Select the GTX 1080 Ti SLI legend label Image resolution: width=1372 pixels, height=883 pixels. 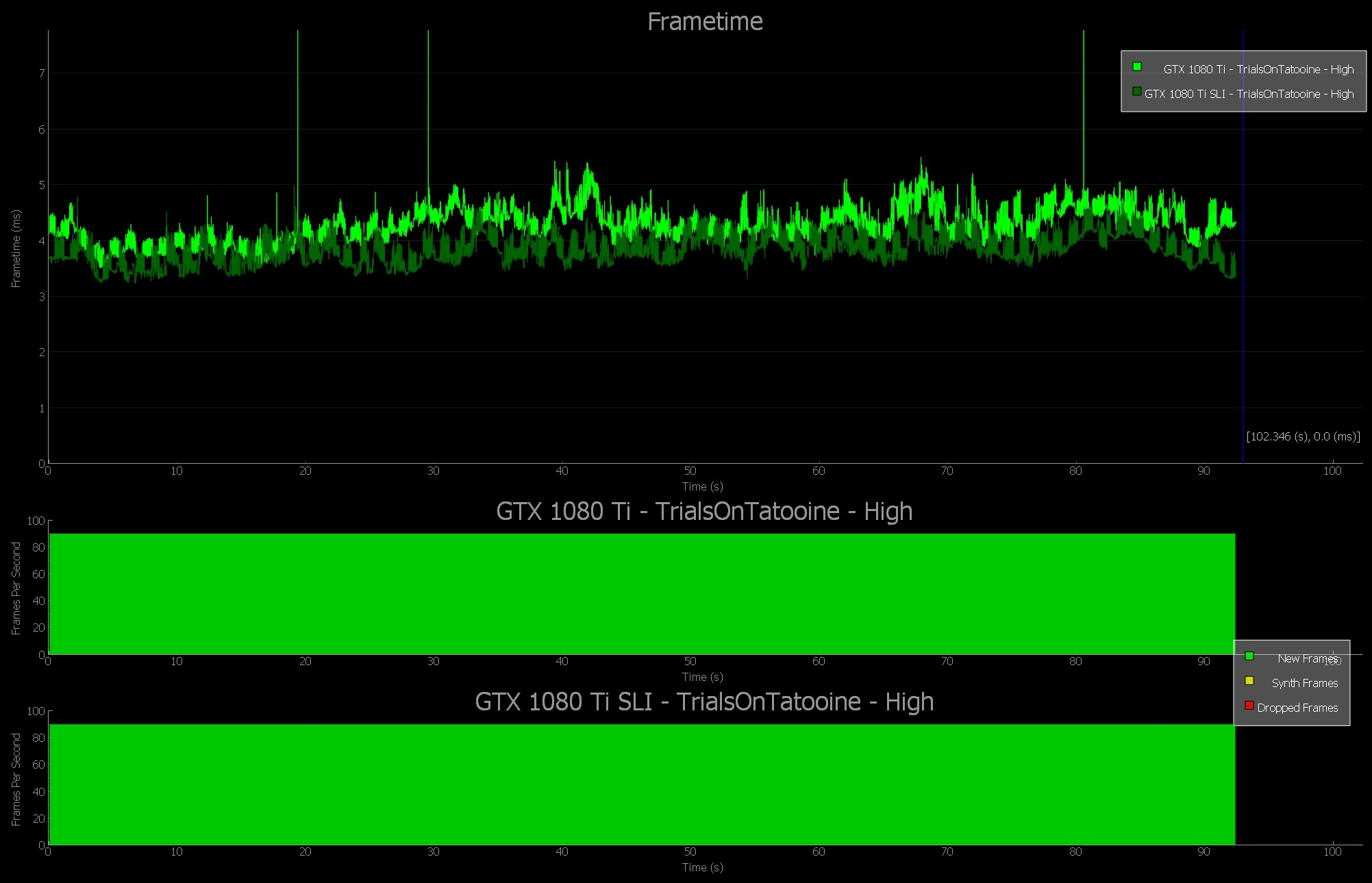tap(1249, 94)
